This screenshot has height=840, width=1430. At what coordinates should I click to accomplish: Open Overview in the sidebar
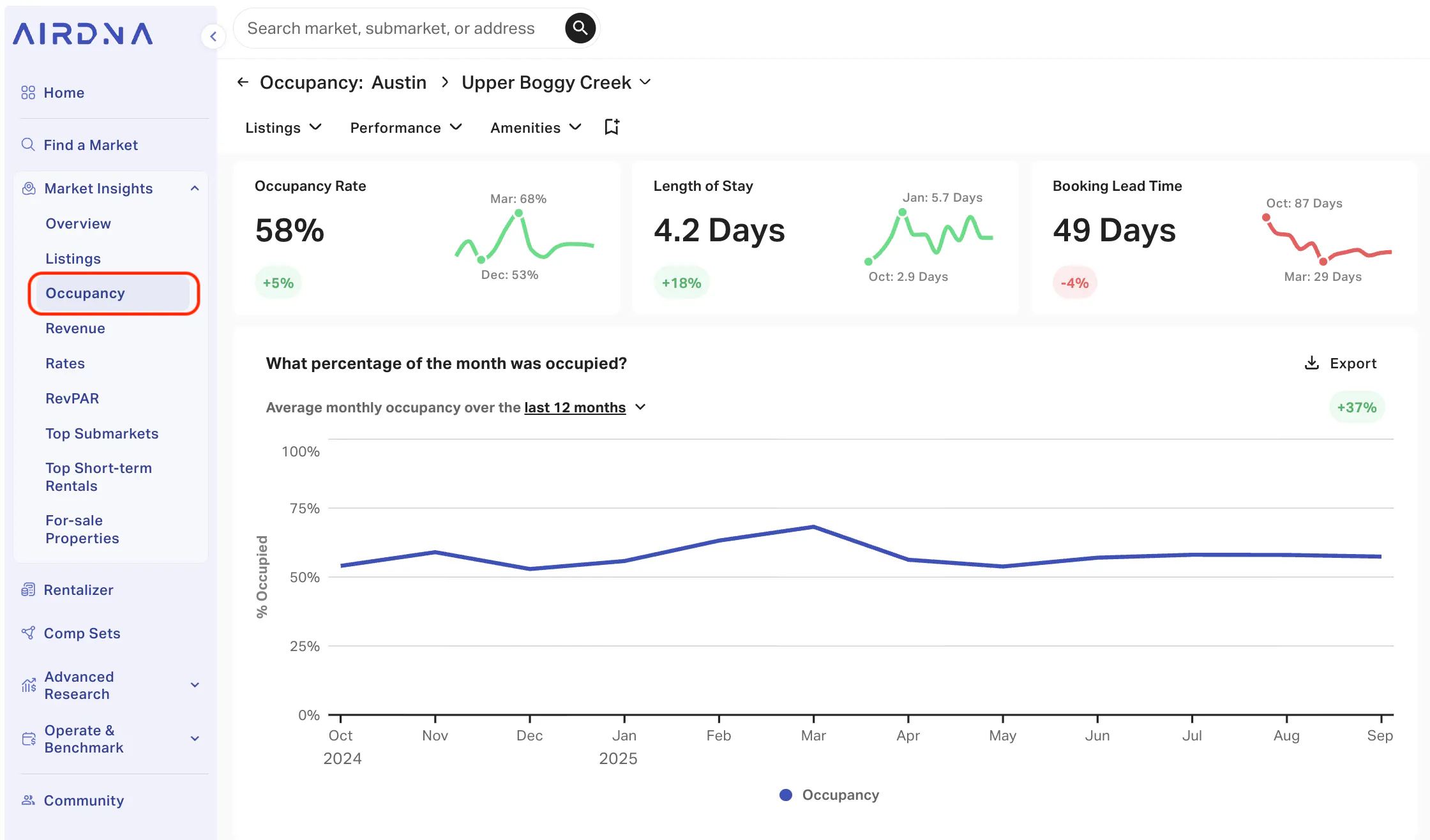[x=78, y=223]
